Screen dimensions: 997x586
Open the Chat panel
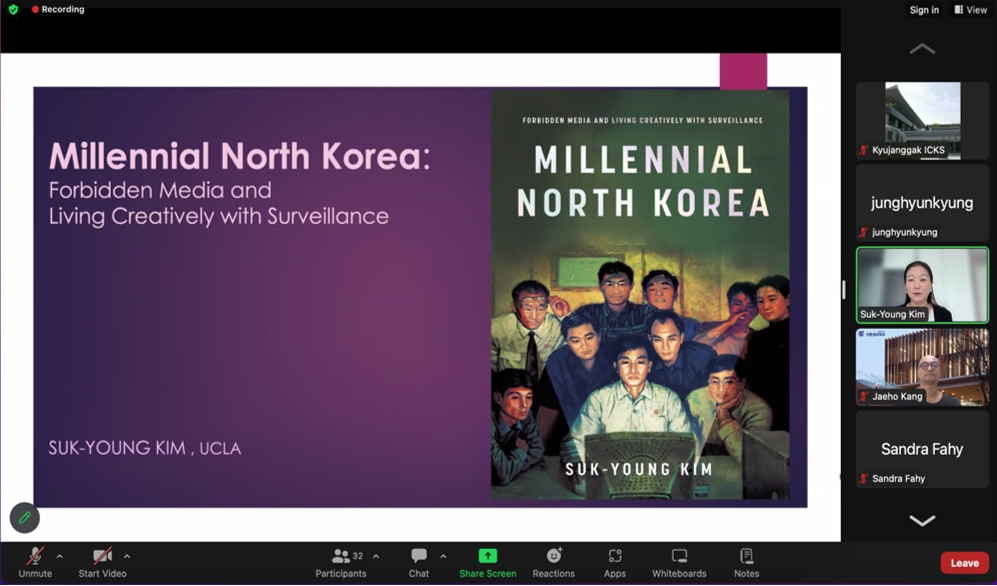tap(418, 563)
